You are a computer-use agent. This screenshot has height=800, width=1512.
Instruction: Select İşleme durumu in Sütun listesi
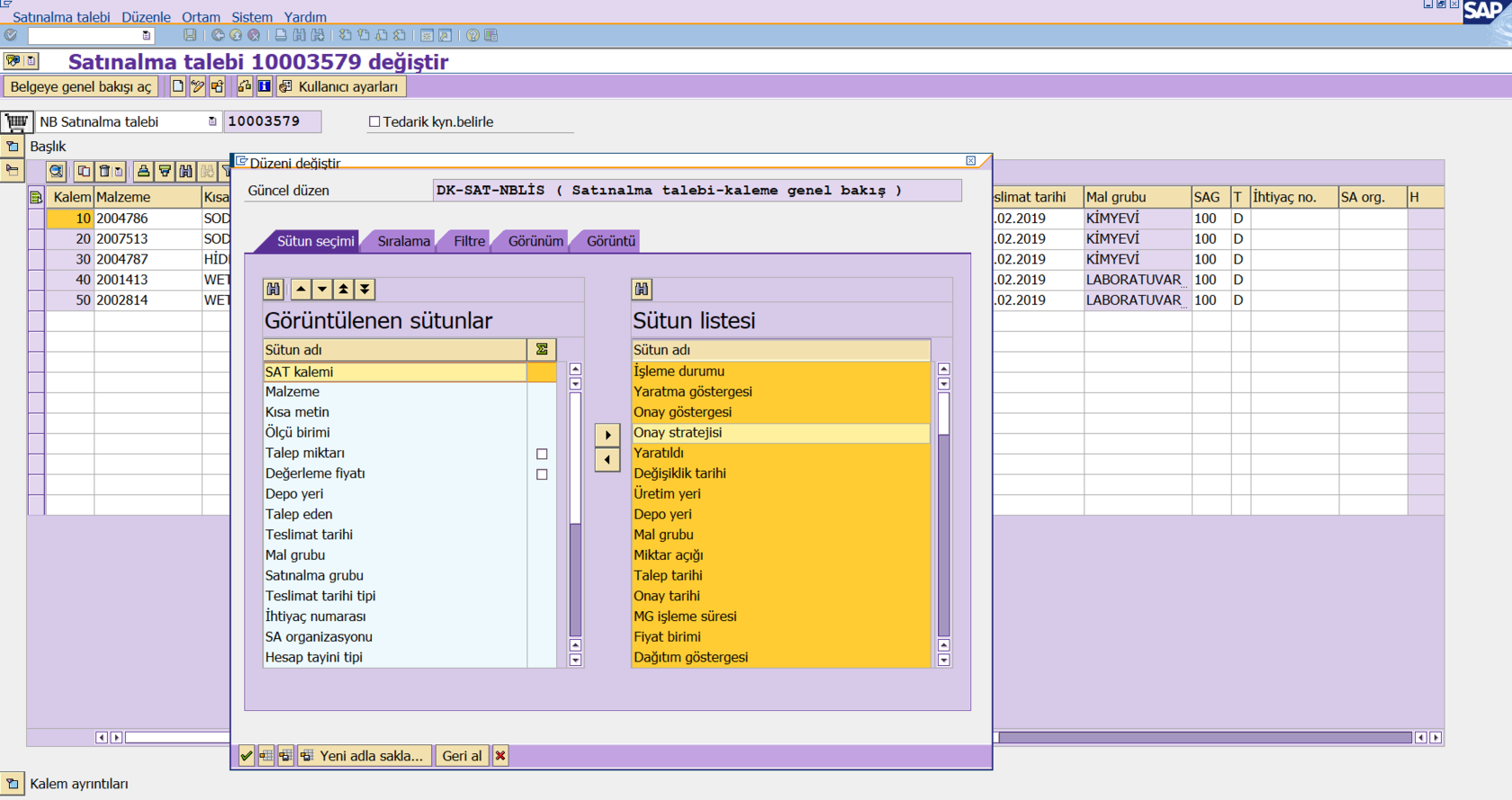(781, 371)
